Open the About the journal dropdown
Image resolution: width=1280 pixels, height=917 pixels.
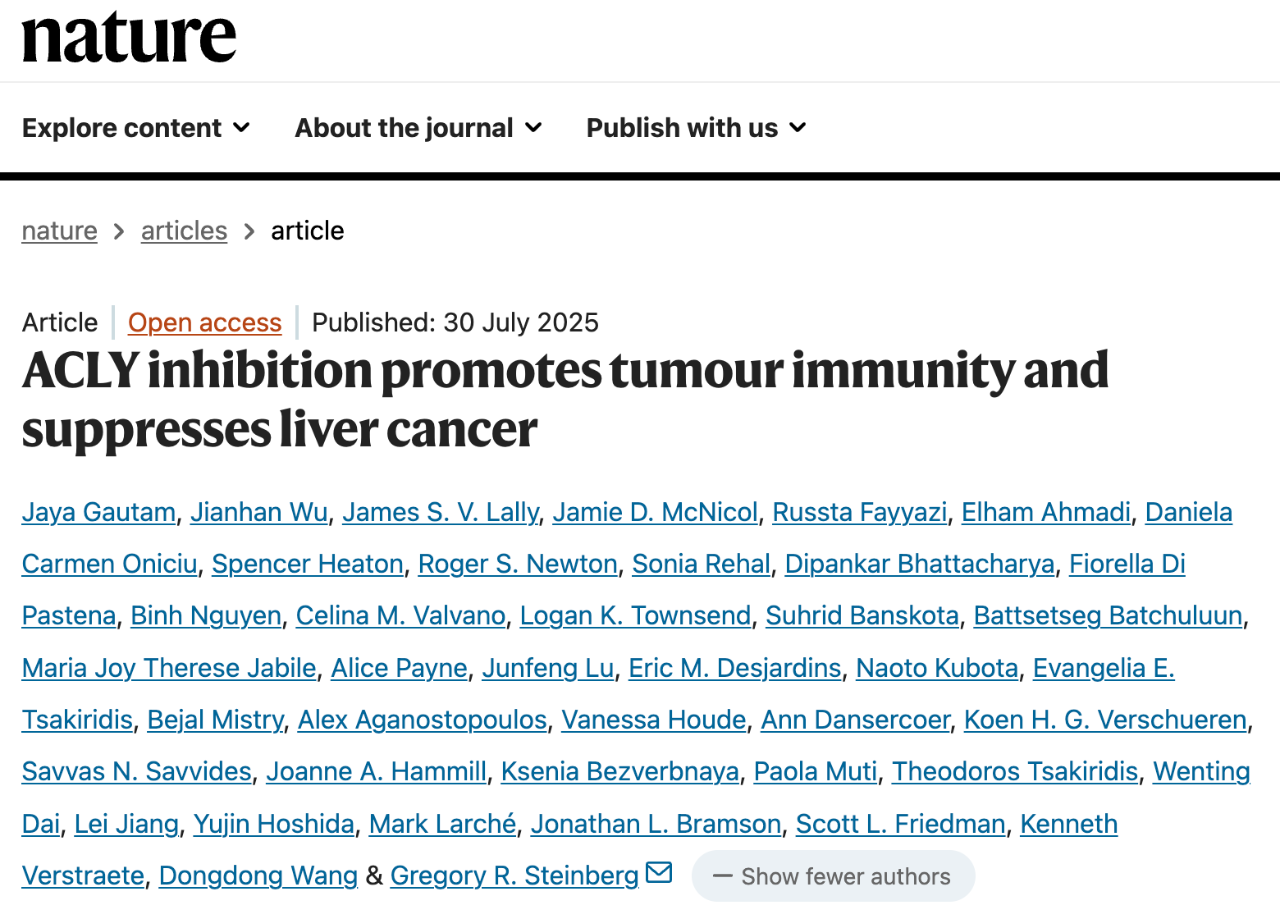(418, 128)
